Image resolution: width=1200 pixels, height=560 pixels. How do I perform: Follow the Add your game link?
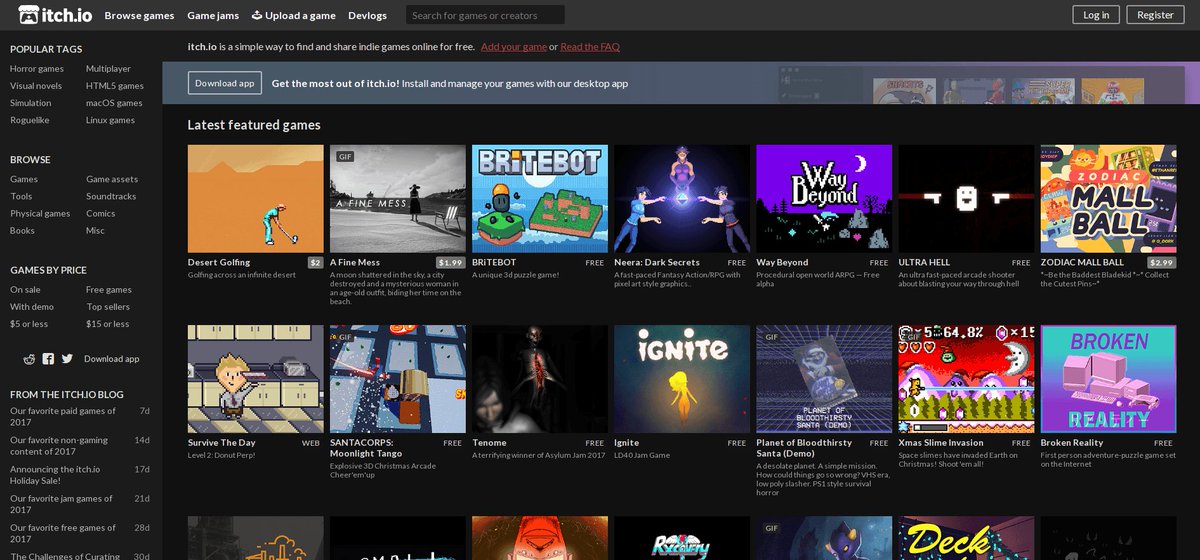click(514, 47)
